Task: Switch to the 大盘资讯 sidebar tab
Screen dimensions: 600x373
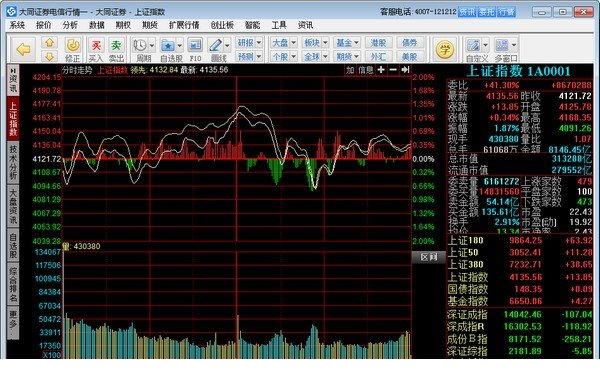Action: tap(13, 207)
